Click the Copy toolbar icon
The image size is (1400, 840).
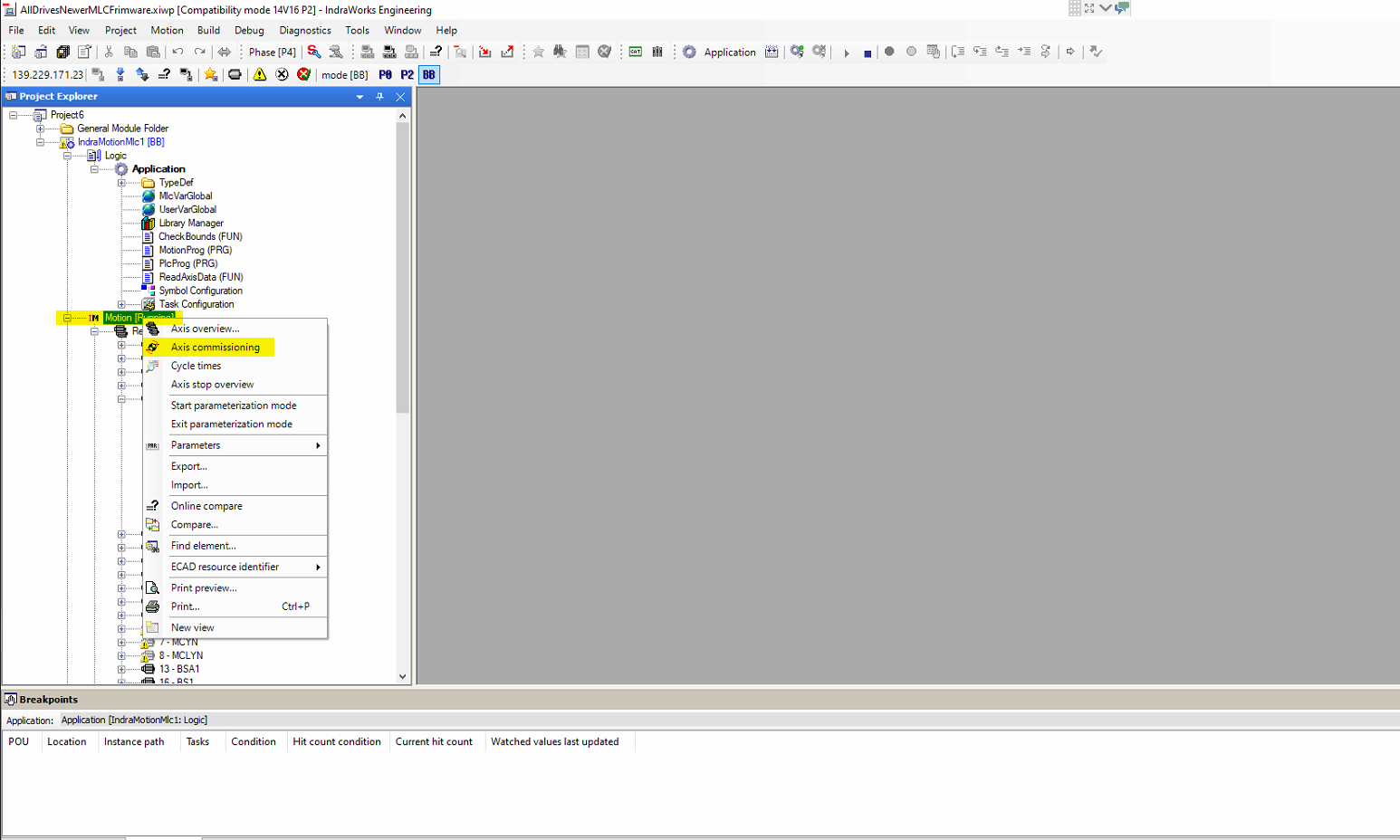130,52
